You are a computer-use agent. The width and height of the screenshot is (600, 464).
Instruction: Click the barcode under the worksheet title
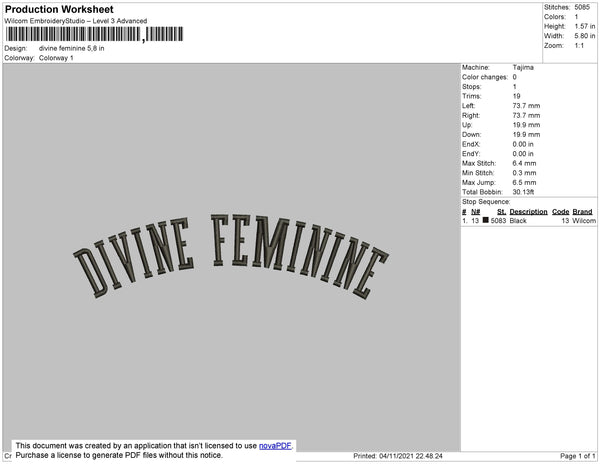(73, 35)
